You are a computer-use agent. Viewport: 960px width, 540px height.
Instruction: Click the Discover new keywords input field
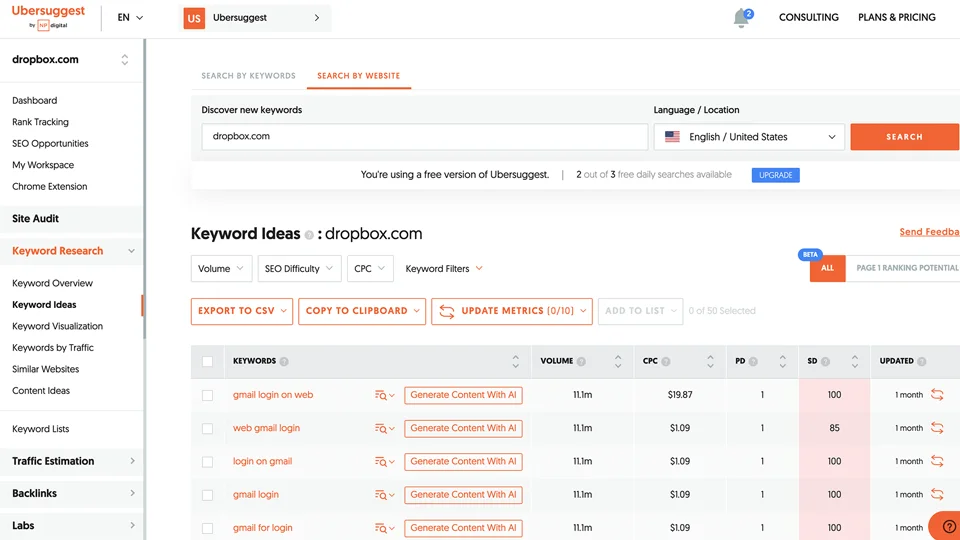pyautogui.click(x=424, y=137)
